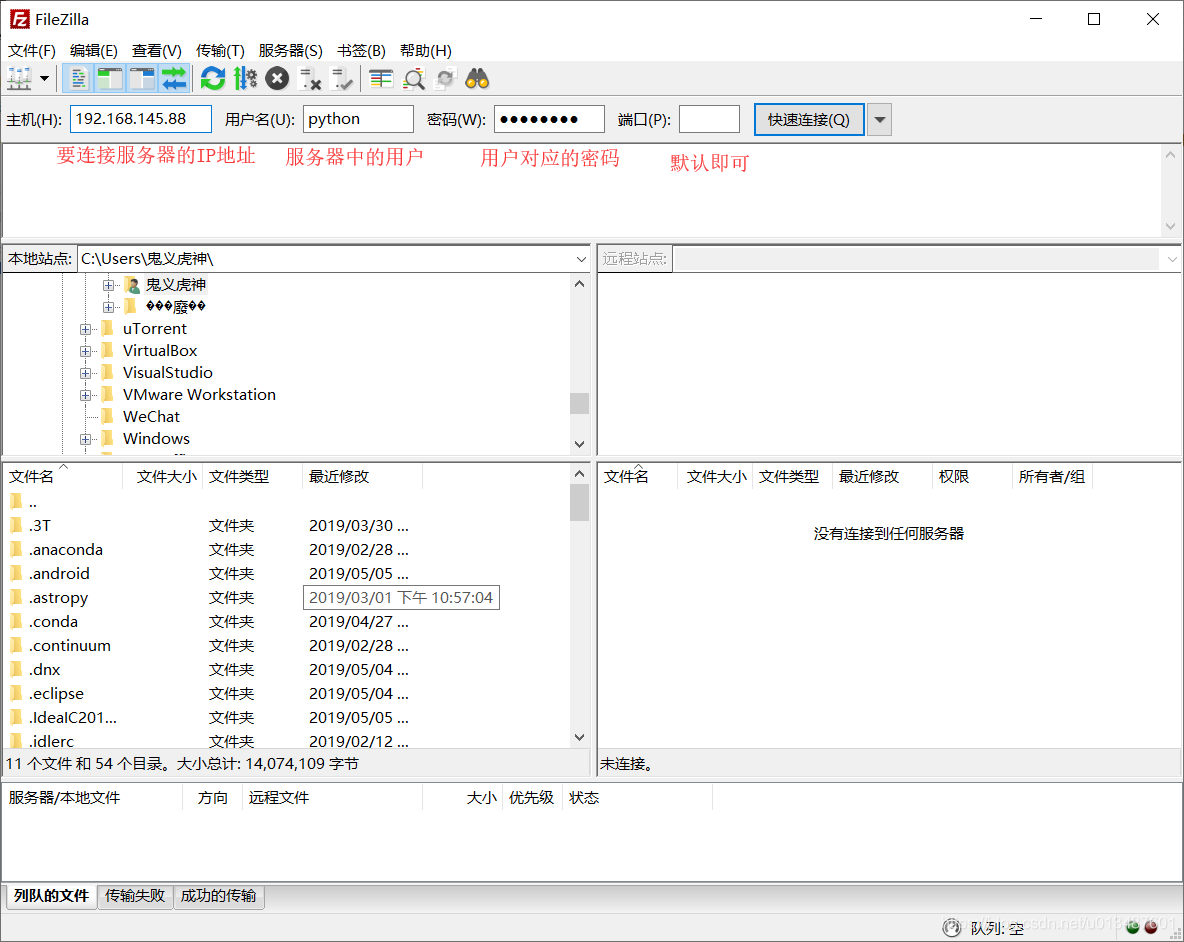1184x942 pixels.
Task: Toggle synchronized browsing icon
Action: pos(446,78)
